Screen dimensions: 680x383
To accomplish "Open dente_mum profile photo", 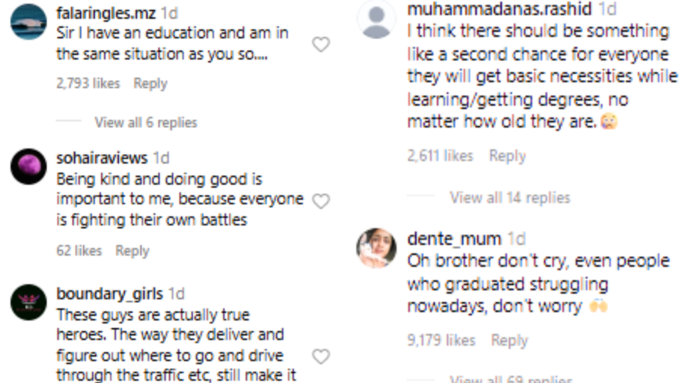I will tap(376, 248).
